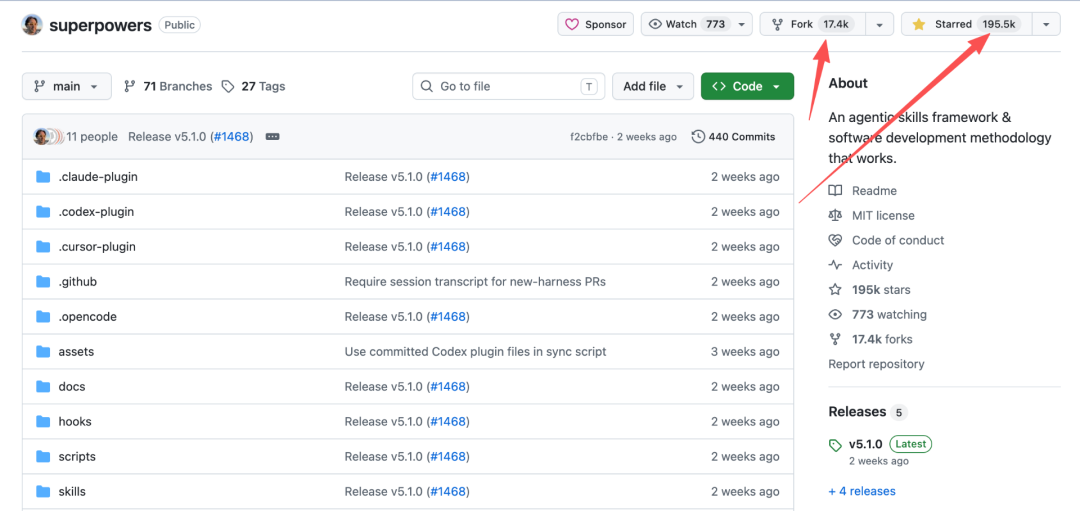Screen dimensions: 1080x511
Task: Click the scripts folder icon
Action: (x=43, y=457)
